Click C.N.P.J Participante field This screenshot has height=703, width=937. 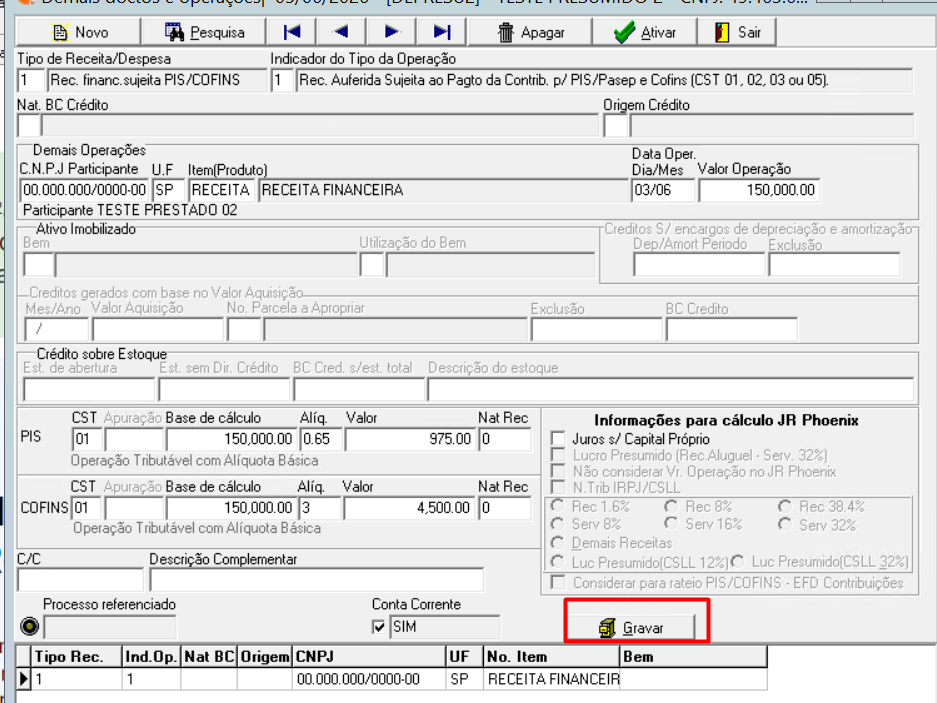click(x=84, y=190)
